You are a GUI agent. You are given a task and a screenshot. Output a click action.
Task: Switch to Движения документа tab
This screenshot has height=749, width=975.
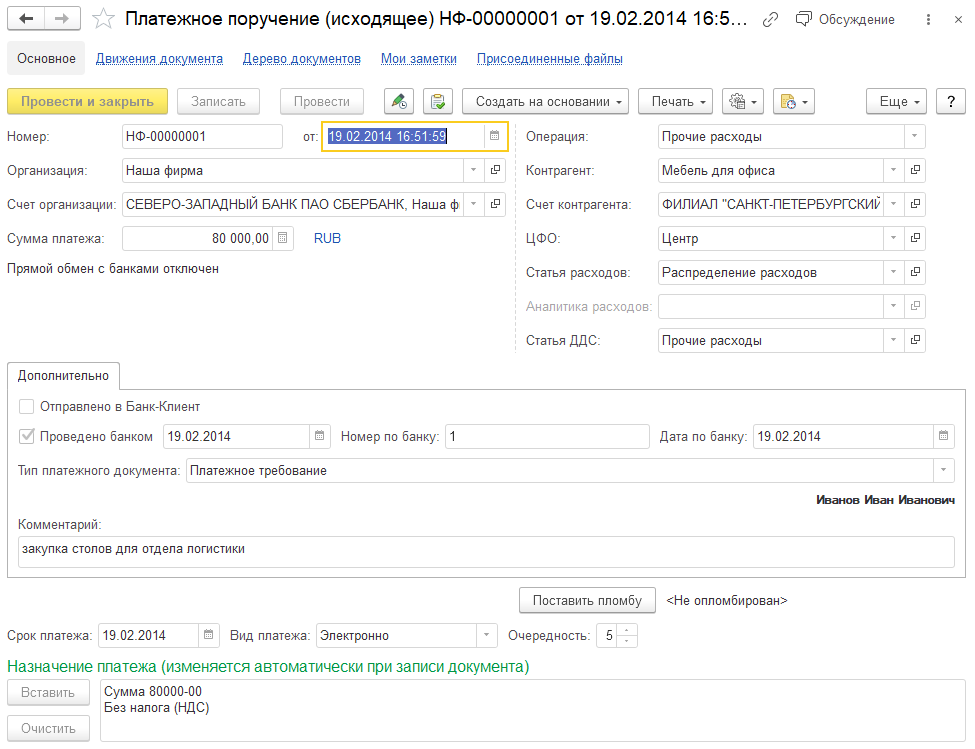pos(159,59)
